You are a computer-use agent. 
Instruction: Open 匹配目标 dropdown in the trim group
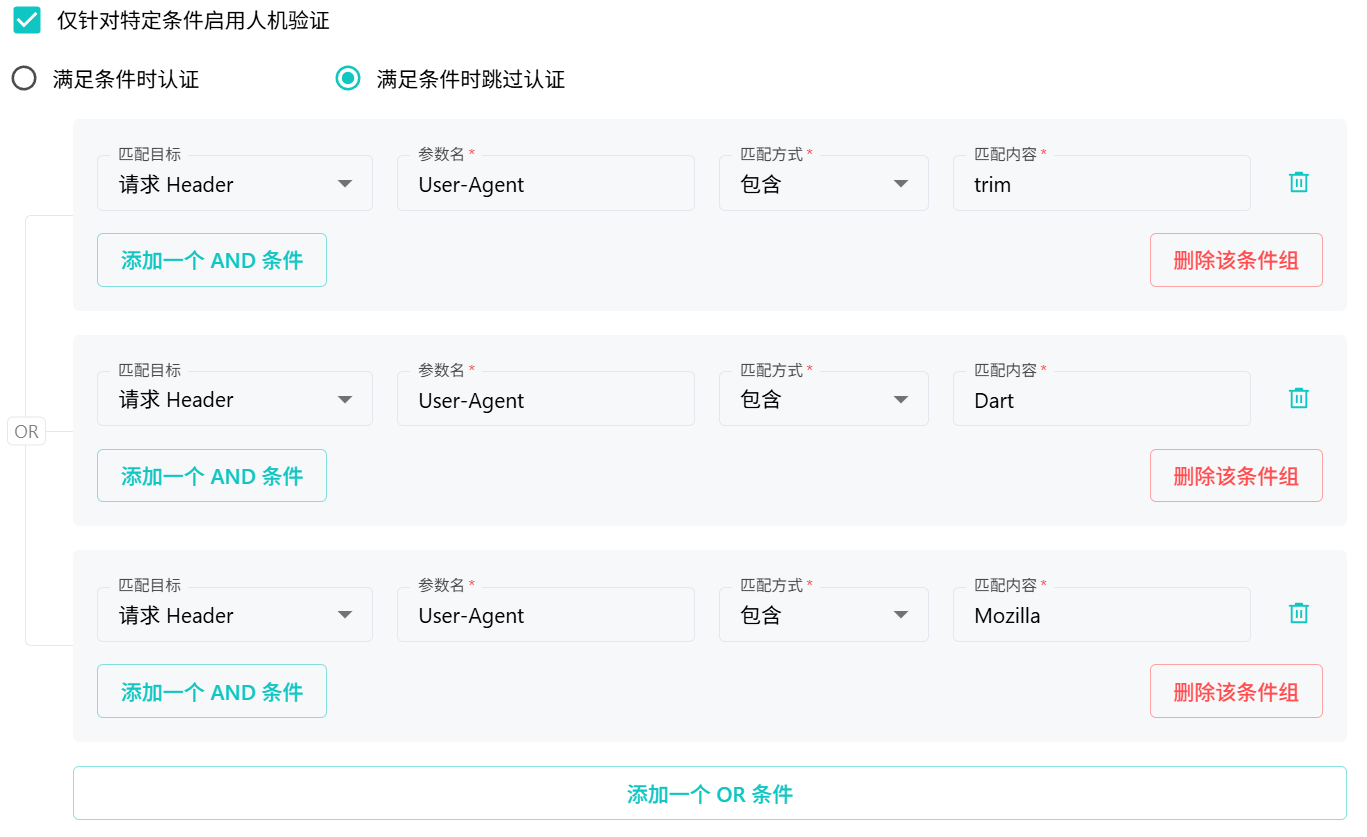point(235,184)
